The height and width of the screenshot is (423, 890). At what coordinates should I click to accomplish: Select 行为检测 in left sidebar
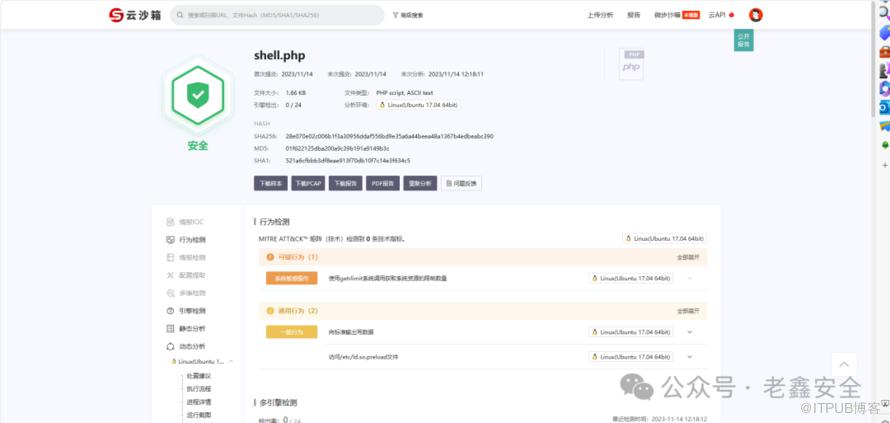[x=185, y=240]
